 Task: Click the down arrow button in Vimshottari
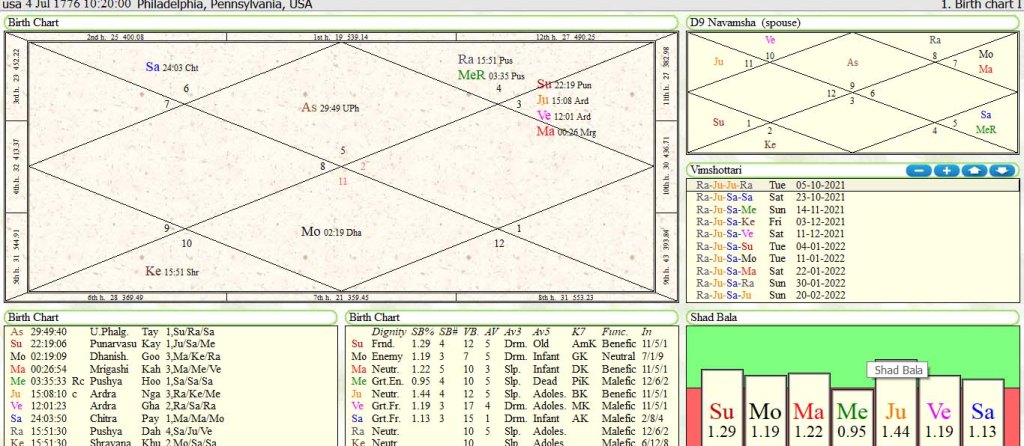[1002, 170]
